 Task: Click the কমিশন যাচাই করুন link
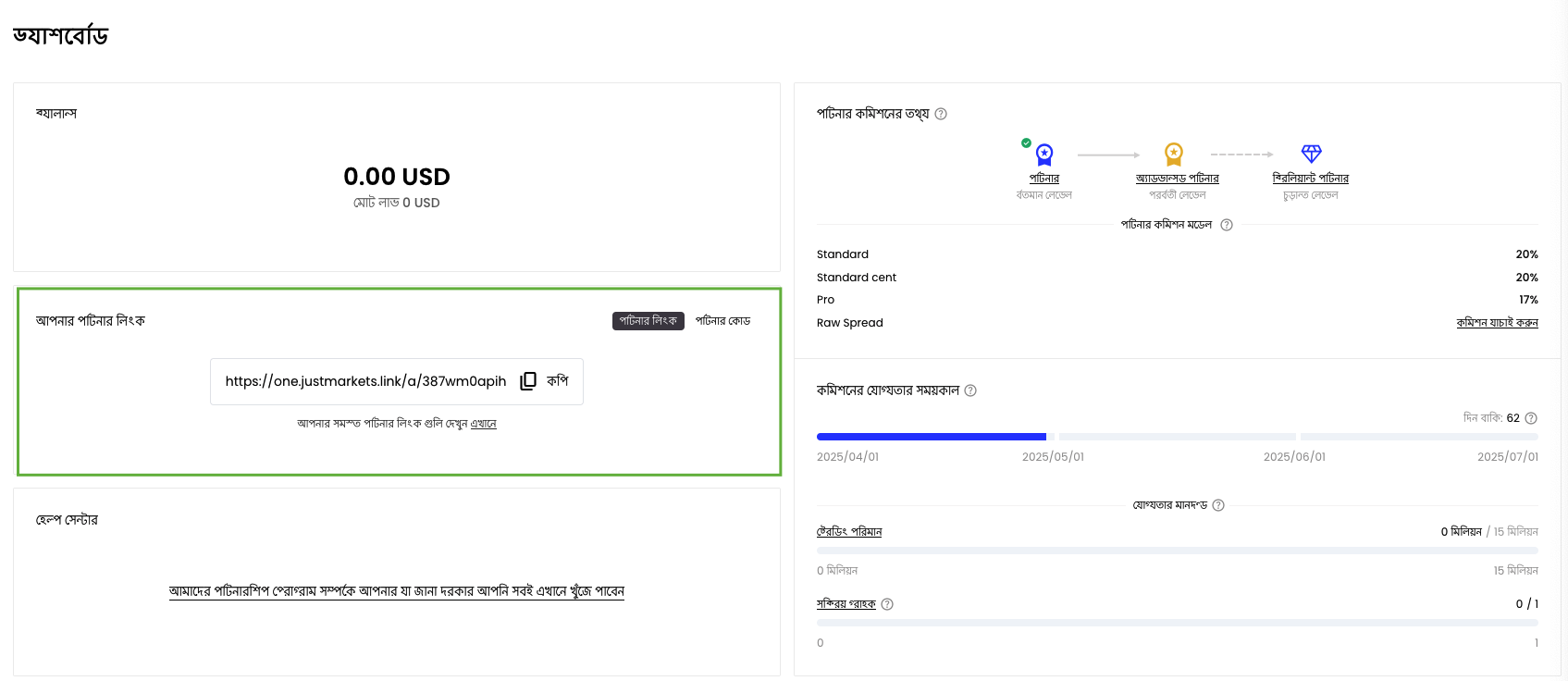point(1498,323)
